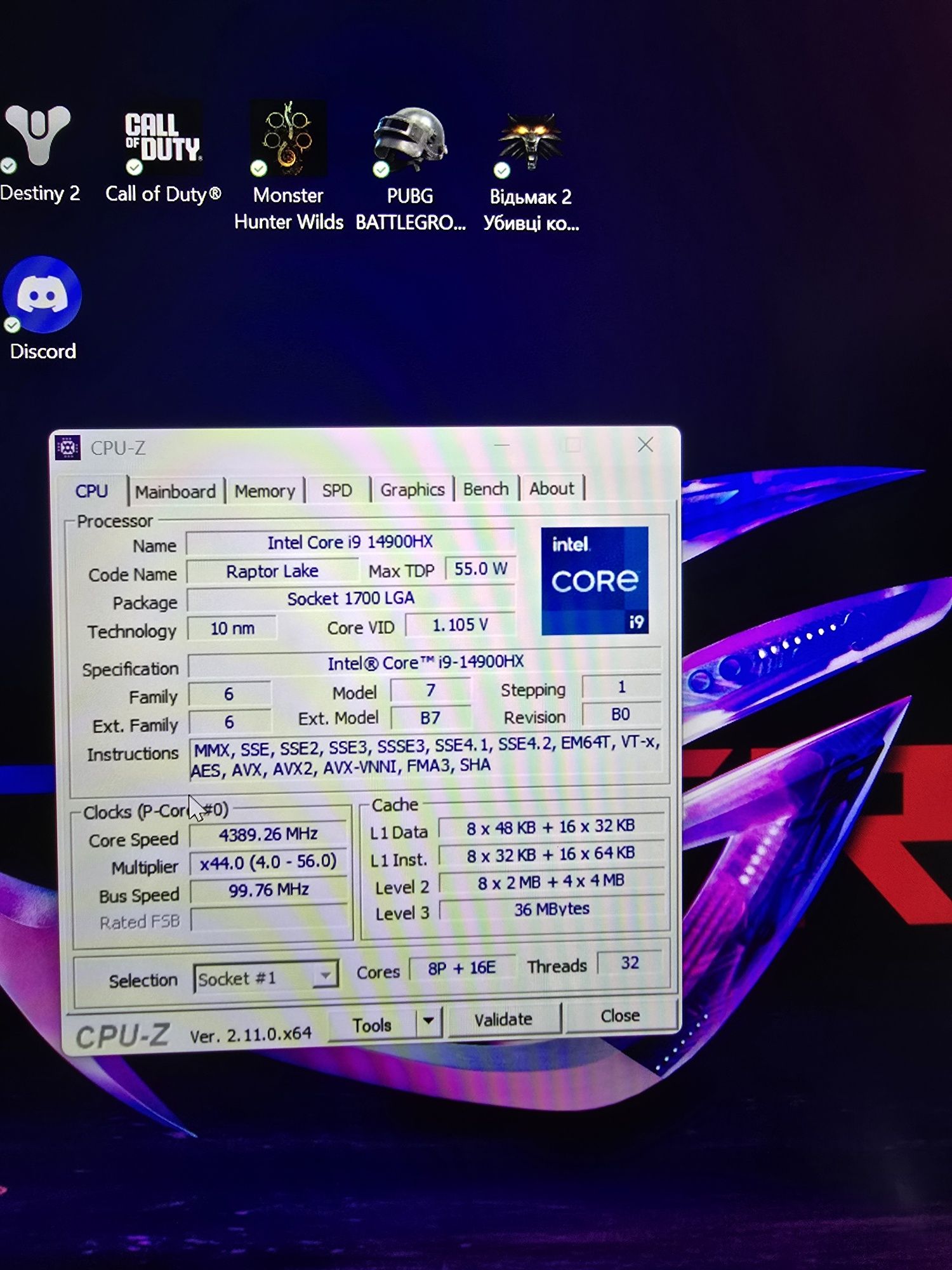
Task: Click the Package value Socket 1700 LGA
Action: tap(350, 598)
